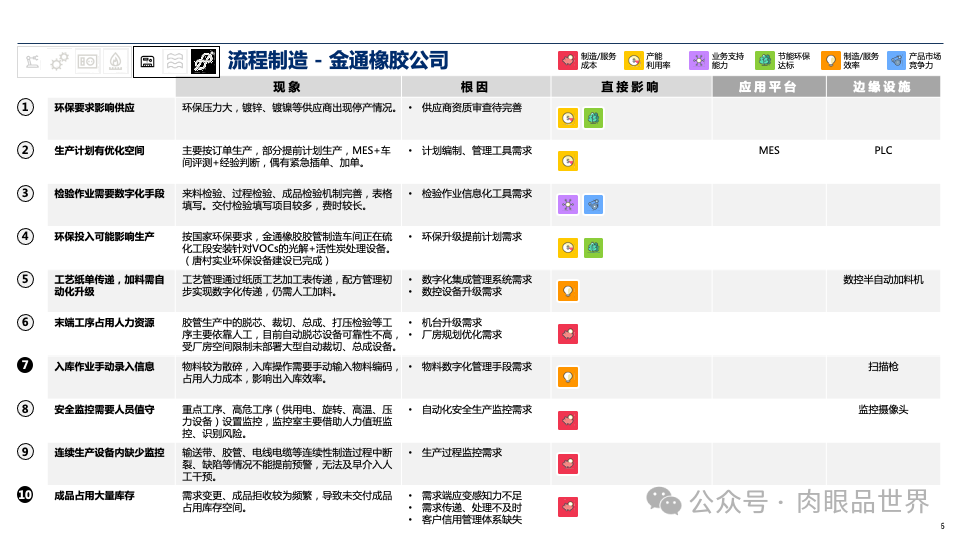Click the row label 成品占用大量库存
Image resolution: width=960 pixels, height=540 pixels.
(94, 496)
